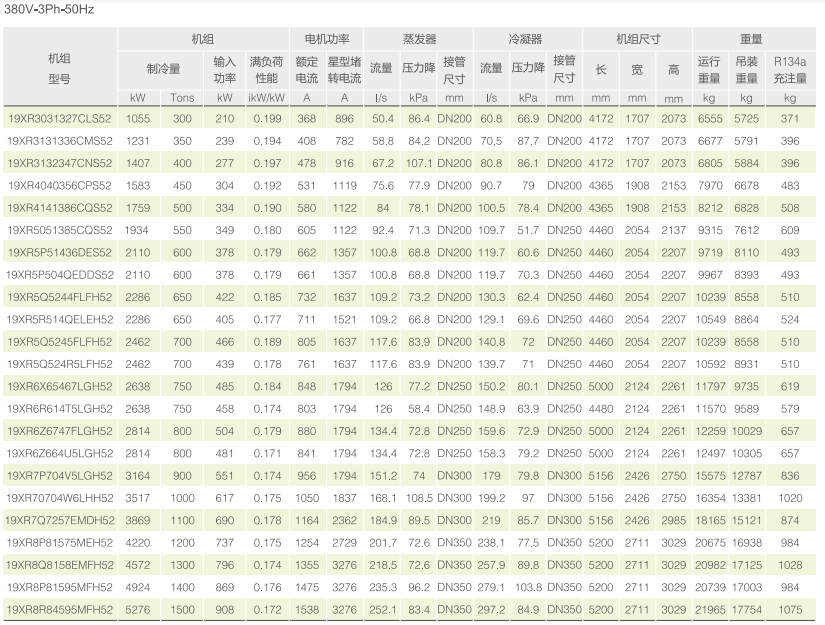Select the 蒸发器 group header
The width and height of the screenshot is (825, 625).
419,39
